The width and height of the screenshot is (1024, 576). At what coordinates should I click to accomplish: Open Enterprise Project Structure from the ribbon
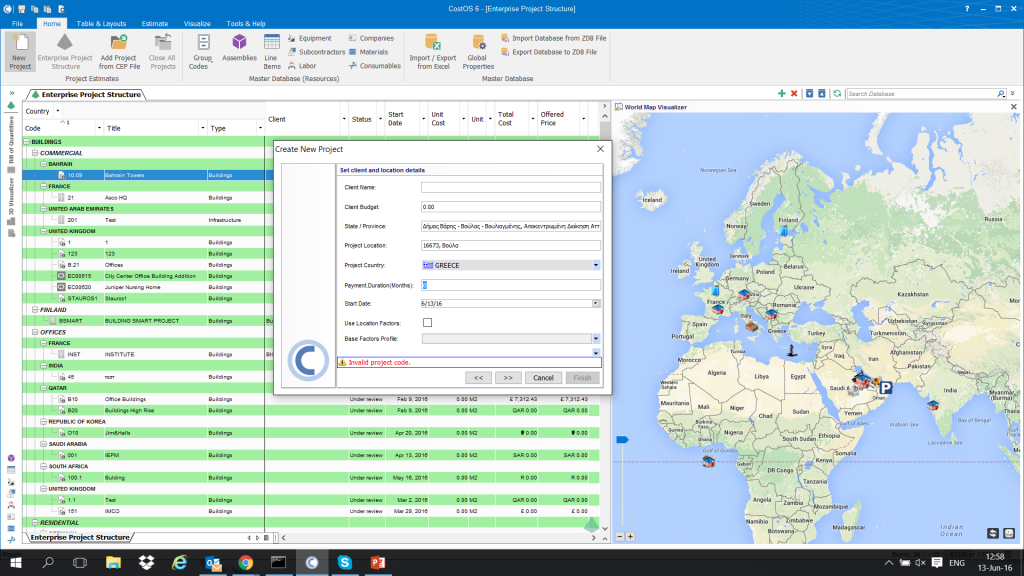(65, 52)
